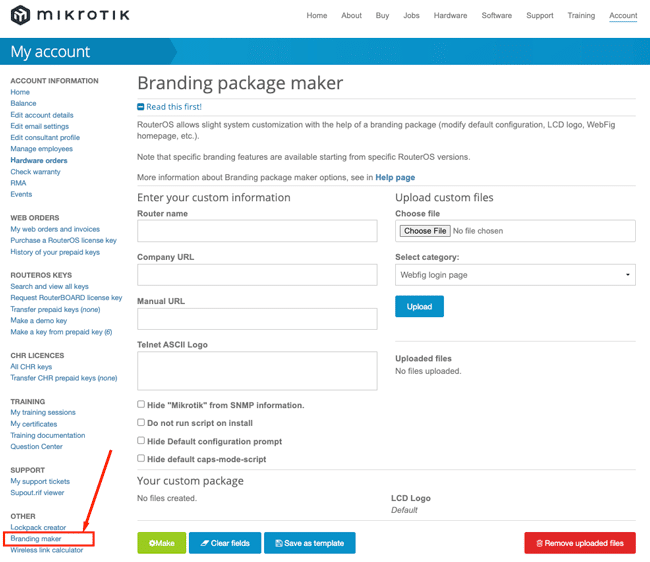Open Training menu item
Image resolution: width=650 pixels, height=562 pixels.
(581, 16)
